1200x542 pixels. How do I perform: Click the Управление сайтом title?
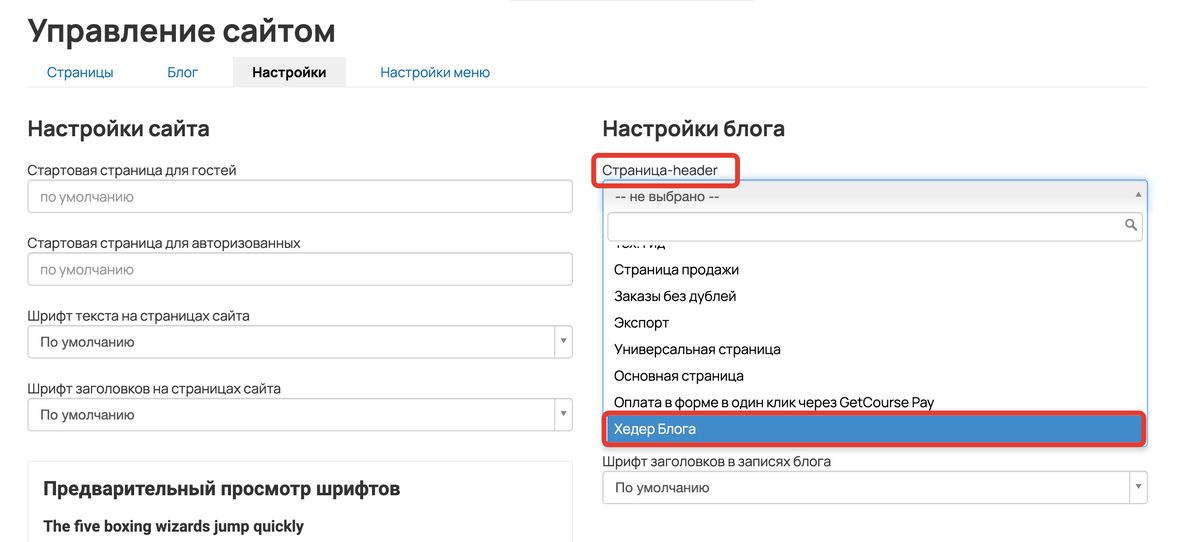pos(181,31)
